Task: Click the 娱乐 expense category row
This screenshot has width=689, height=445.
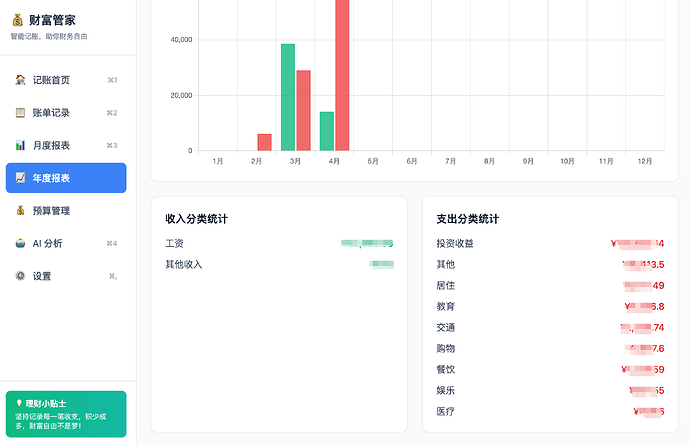Action: 550,391
